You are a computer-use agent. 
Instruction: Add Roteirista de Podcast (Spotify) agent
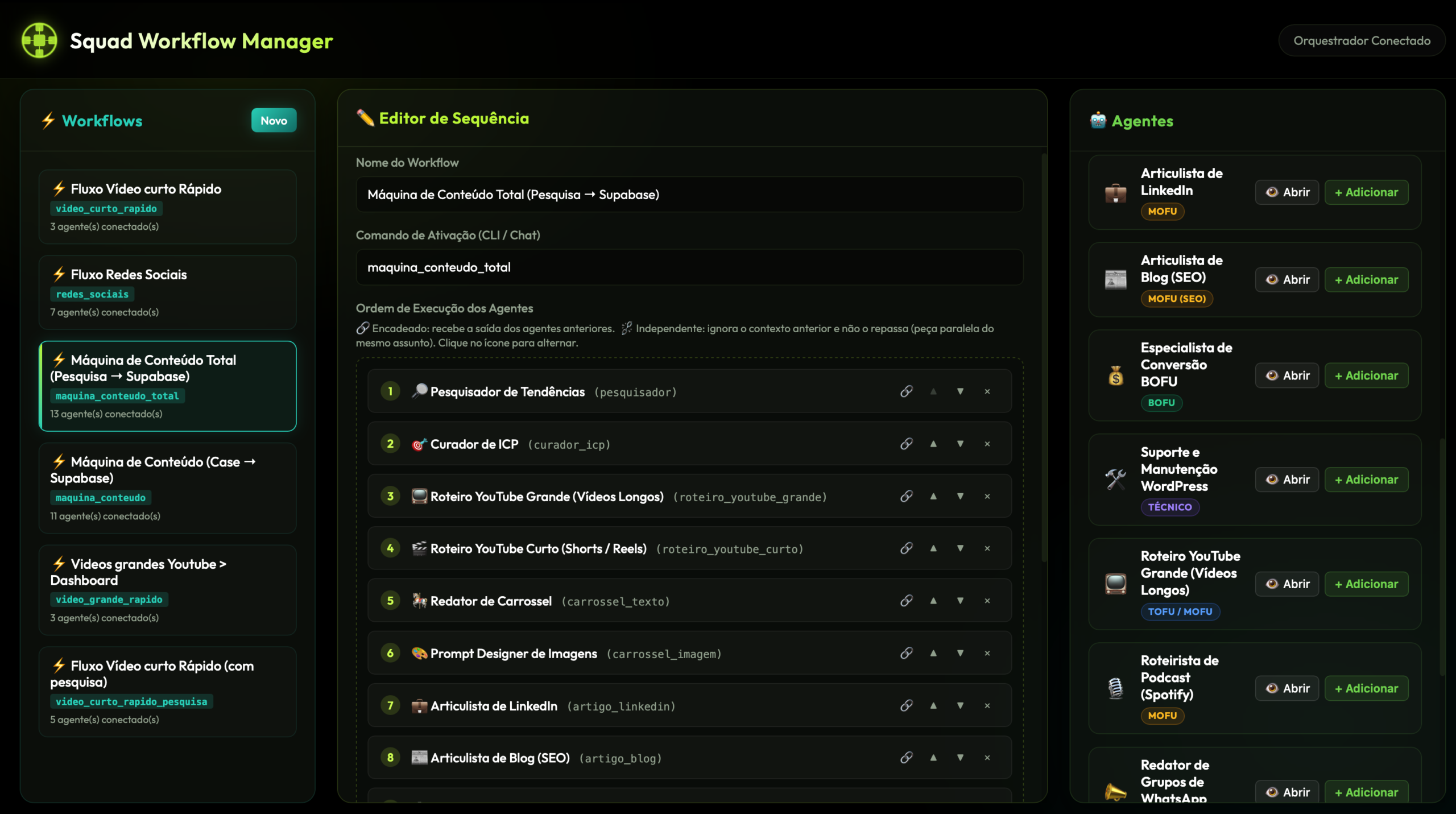(x=1366, y=688)
